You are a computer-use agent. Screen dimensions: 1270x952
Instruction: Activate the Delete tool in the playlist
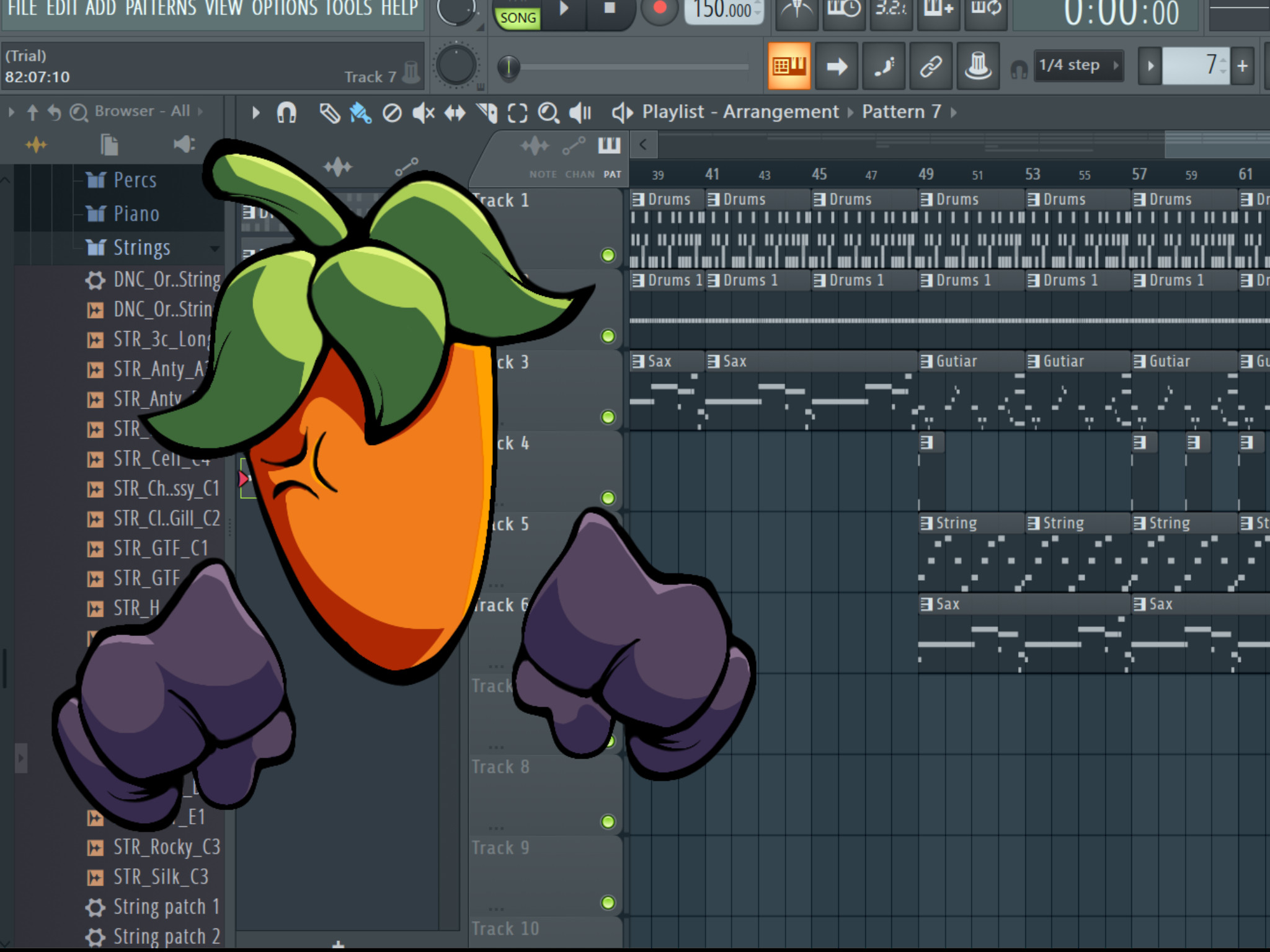coord(392,113)
